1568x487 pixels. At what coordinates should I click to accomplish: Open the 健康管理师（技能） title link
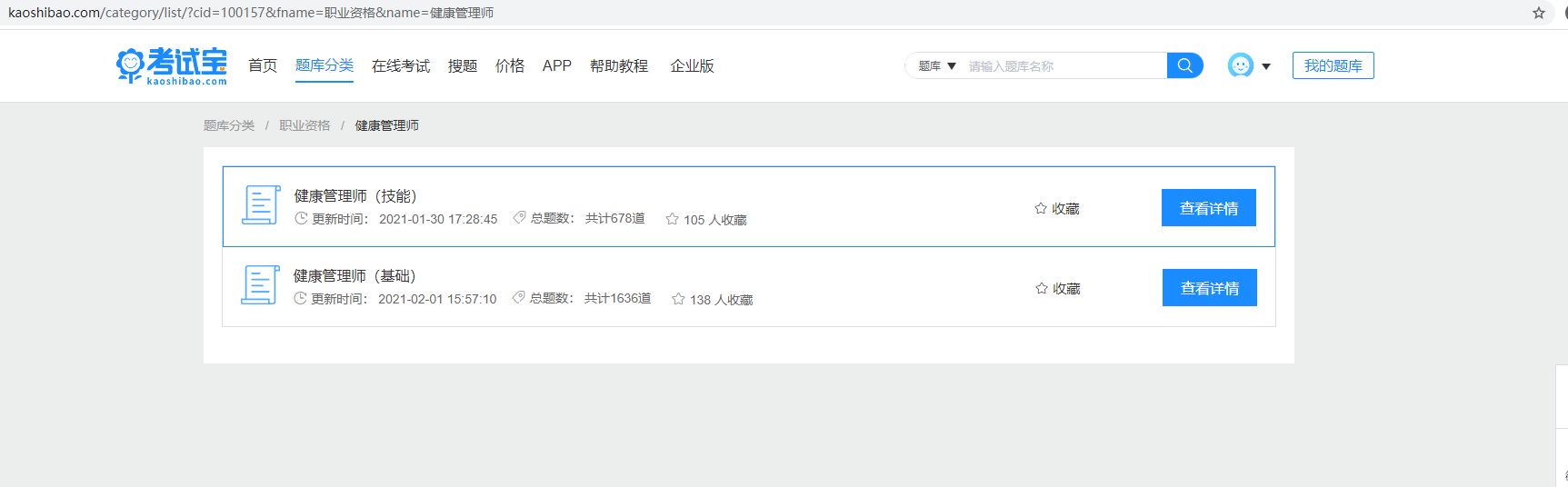pyautogui.click(x=355, y=195)
